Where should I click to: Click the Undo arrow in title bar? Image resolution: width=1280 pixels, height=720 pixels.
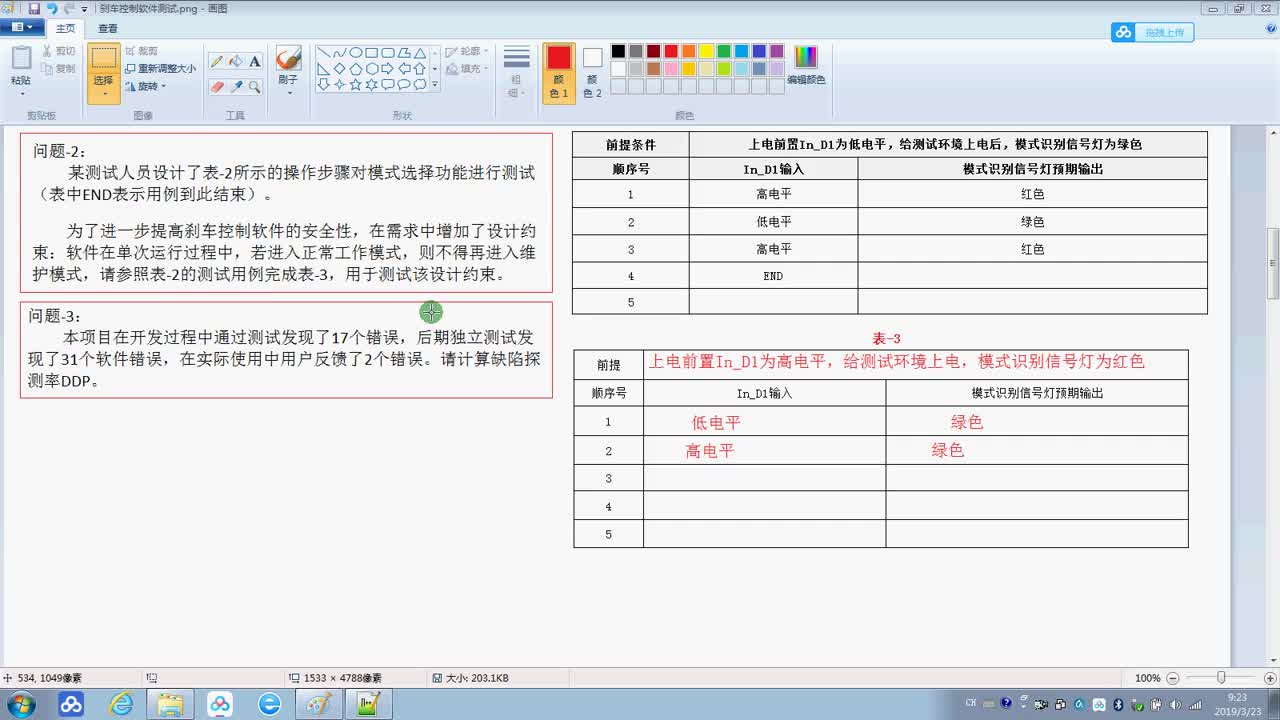click(52, 8)
